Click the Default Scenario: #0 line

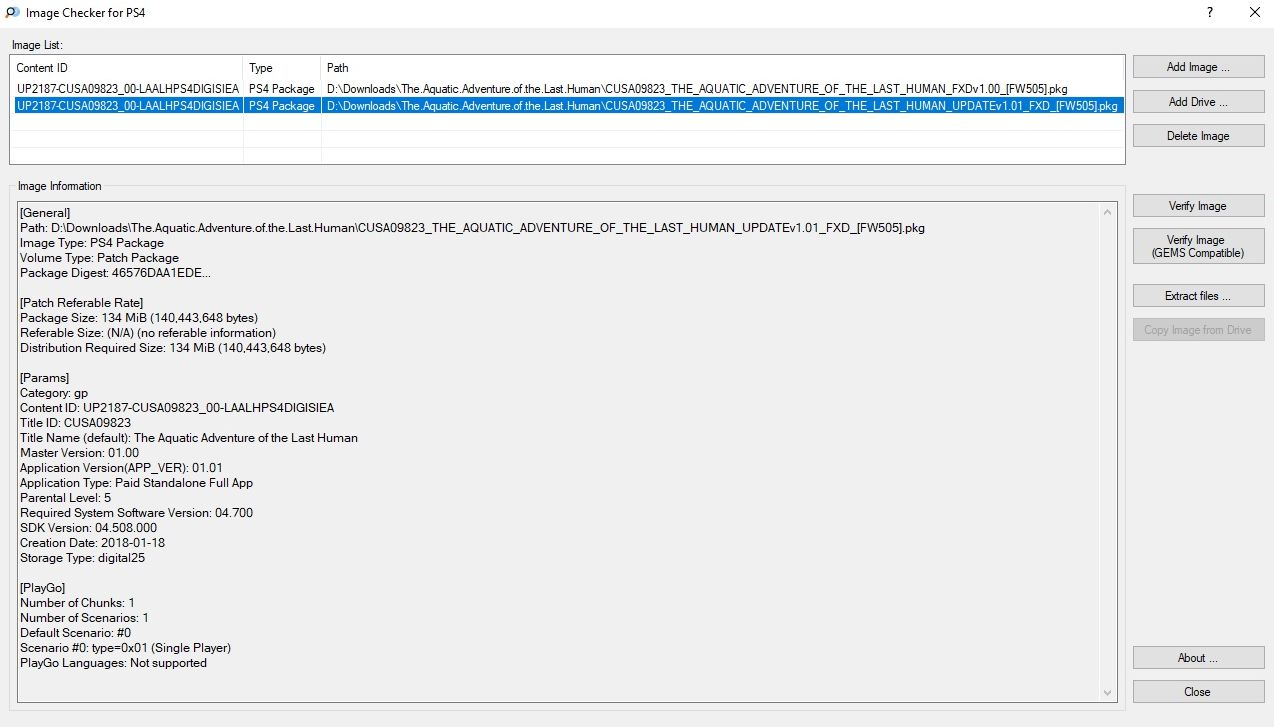point(75,633)
